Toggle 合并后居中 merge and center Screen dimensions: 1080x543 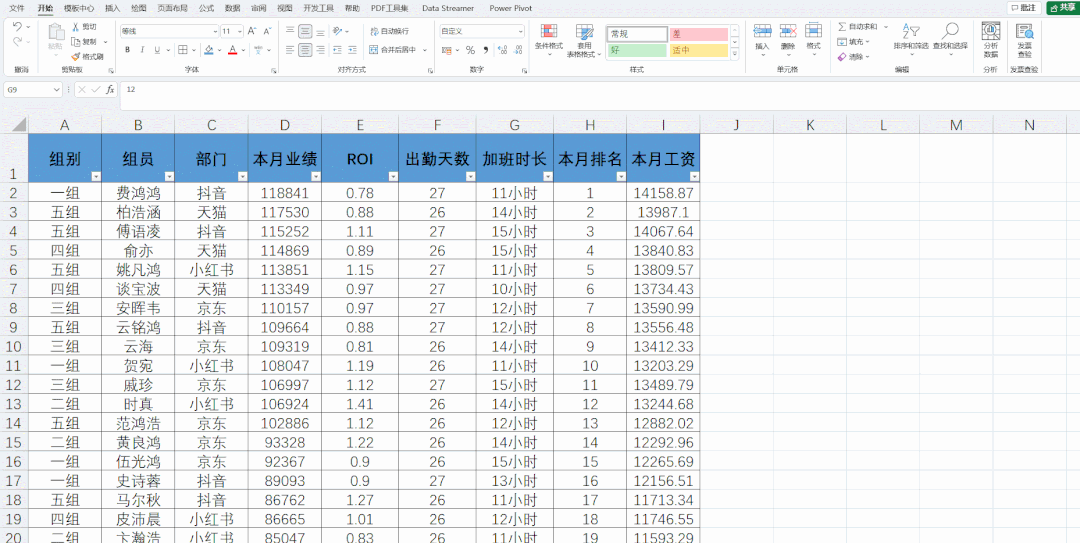coord(393,50)
